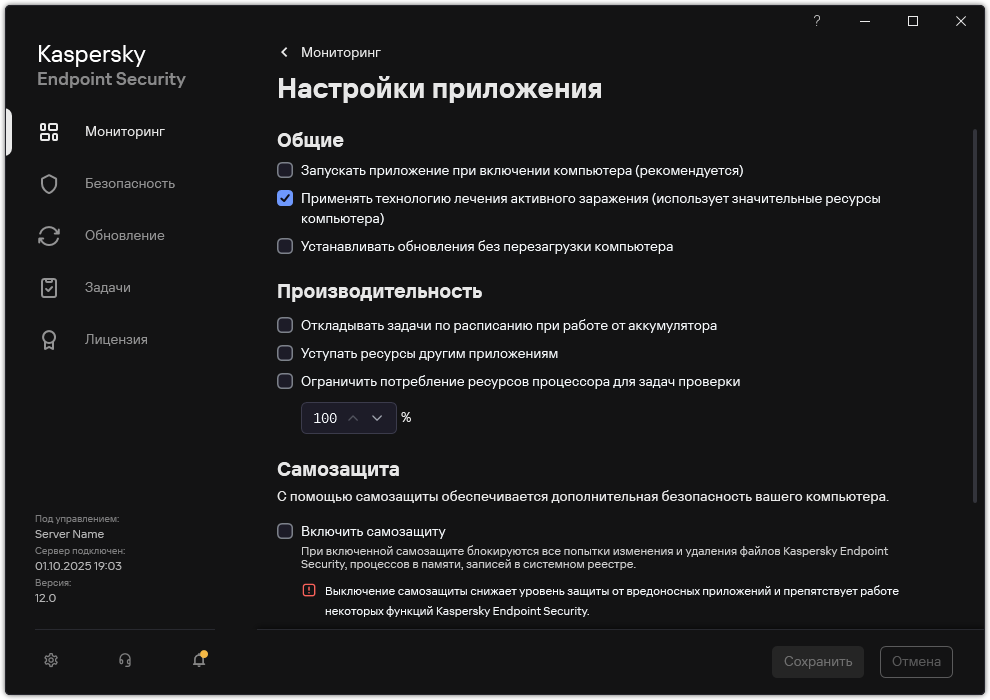Disable технологию лечения активного заражения

(284, 199)
